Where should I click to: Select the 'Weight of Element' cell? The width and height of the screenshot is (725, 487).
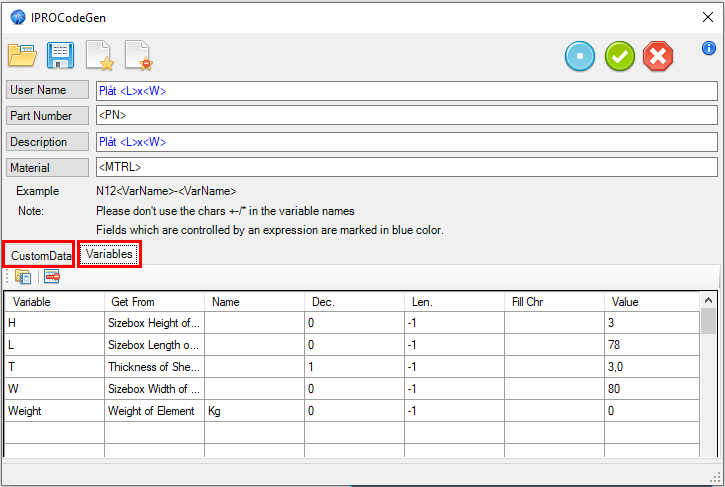pos(154,411)
